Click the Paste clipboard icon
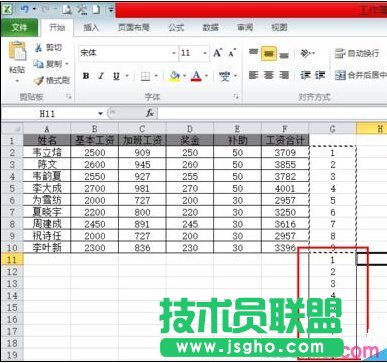This screenshot has height=363, width=387. 17,52
